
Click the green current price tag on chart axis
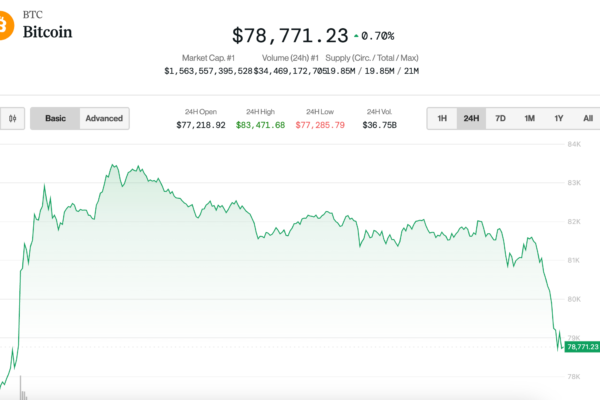581,346
